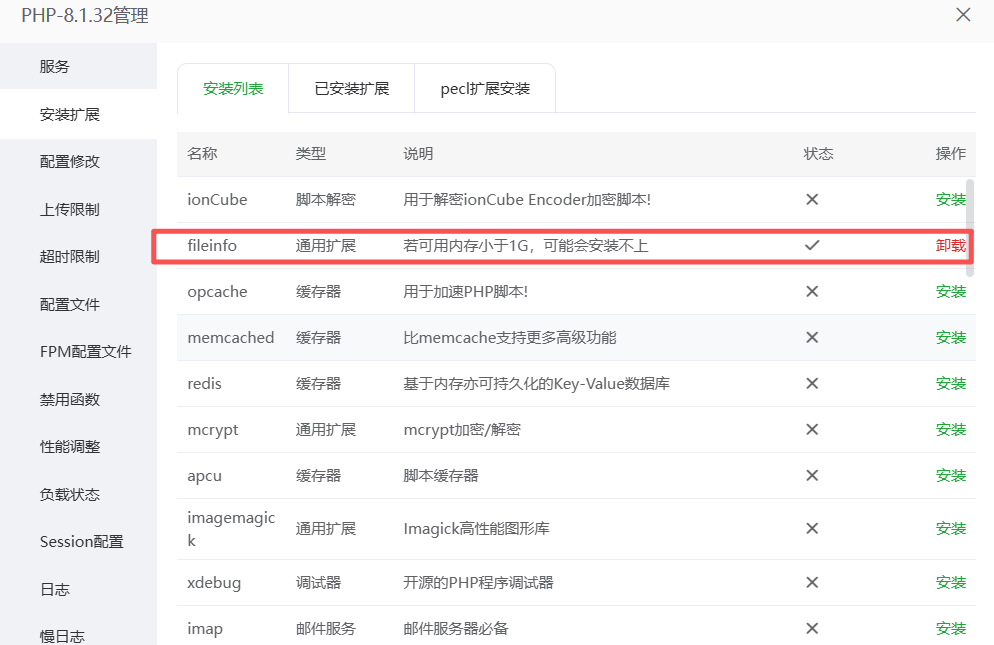Image resolution: width=994 pixels, height=645 pixels.
Task: Select the 安装列表 tab
Action: 233,88
